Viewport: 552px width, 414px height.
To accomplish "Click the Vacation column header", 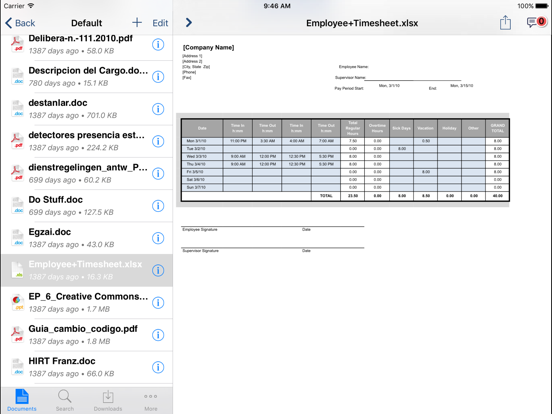I will tap(425, 128).
